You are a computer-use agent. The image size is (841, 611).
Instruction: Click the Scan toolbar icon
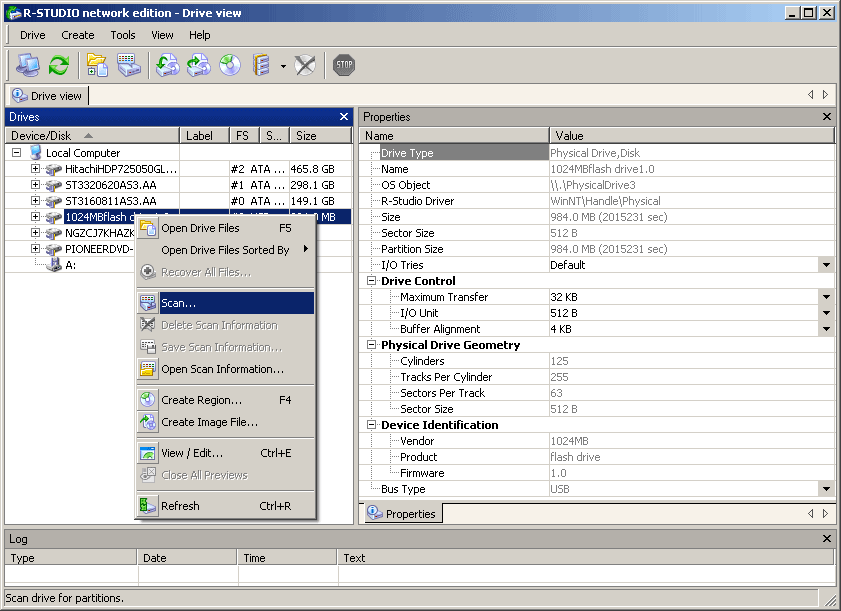pyautogui.click(x=129, y=65)
